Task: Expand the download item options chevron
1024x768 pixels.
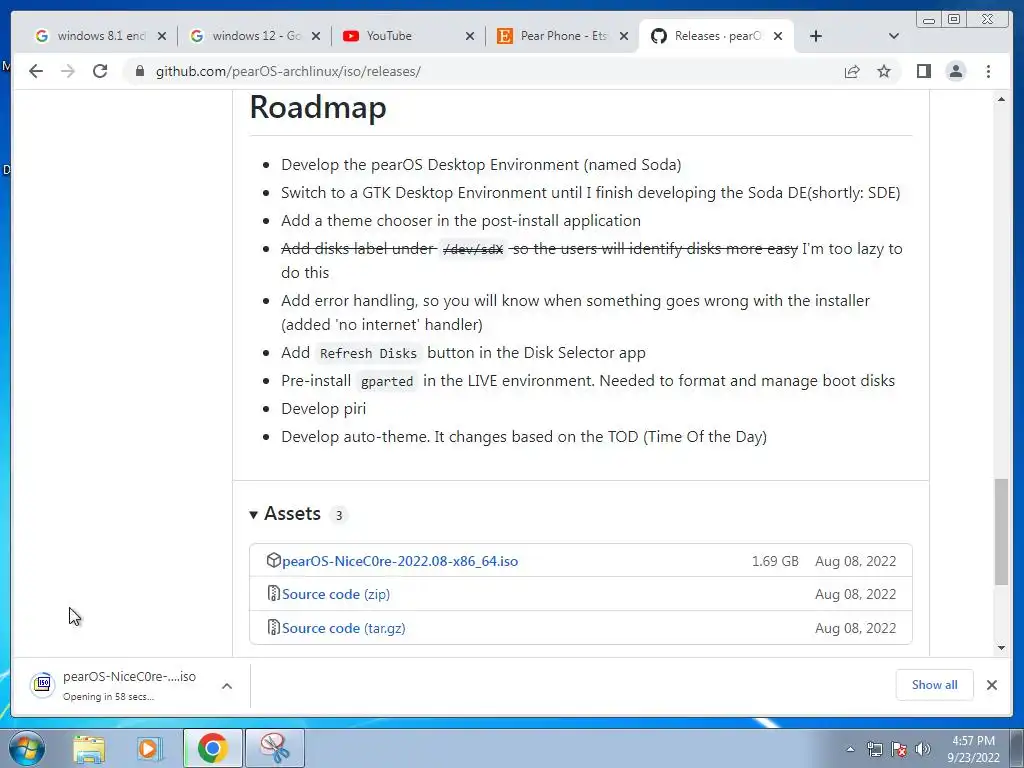Action: 227,686
